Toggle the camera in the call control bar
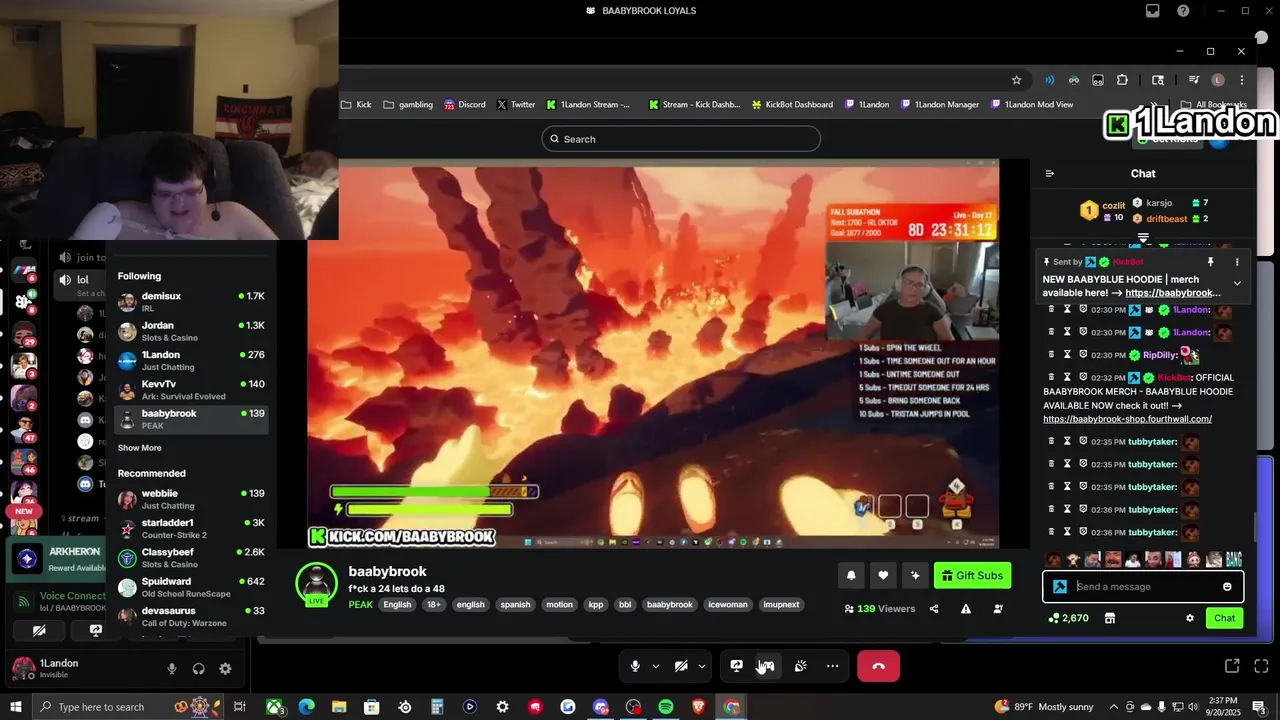 [681, 666]
